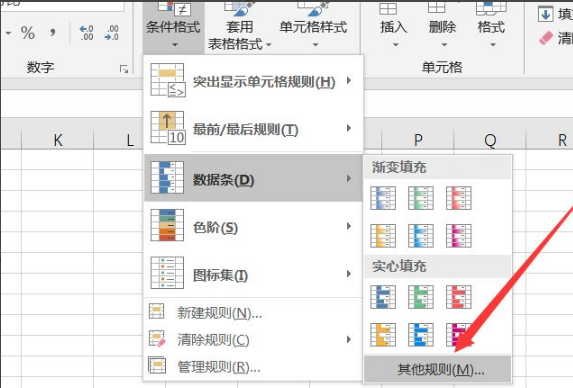Click the icon sets menu icon
573x388 pixels.
(167, 273)
